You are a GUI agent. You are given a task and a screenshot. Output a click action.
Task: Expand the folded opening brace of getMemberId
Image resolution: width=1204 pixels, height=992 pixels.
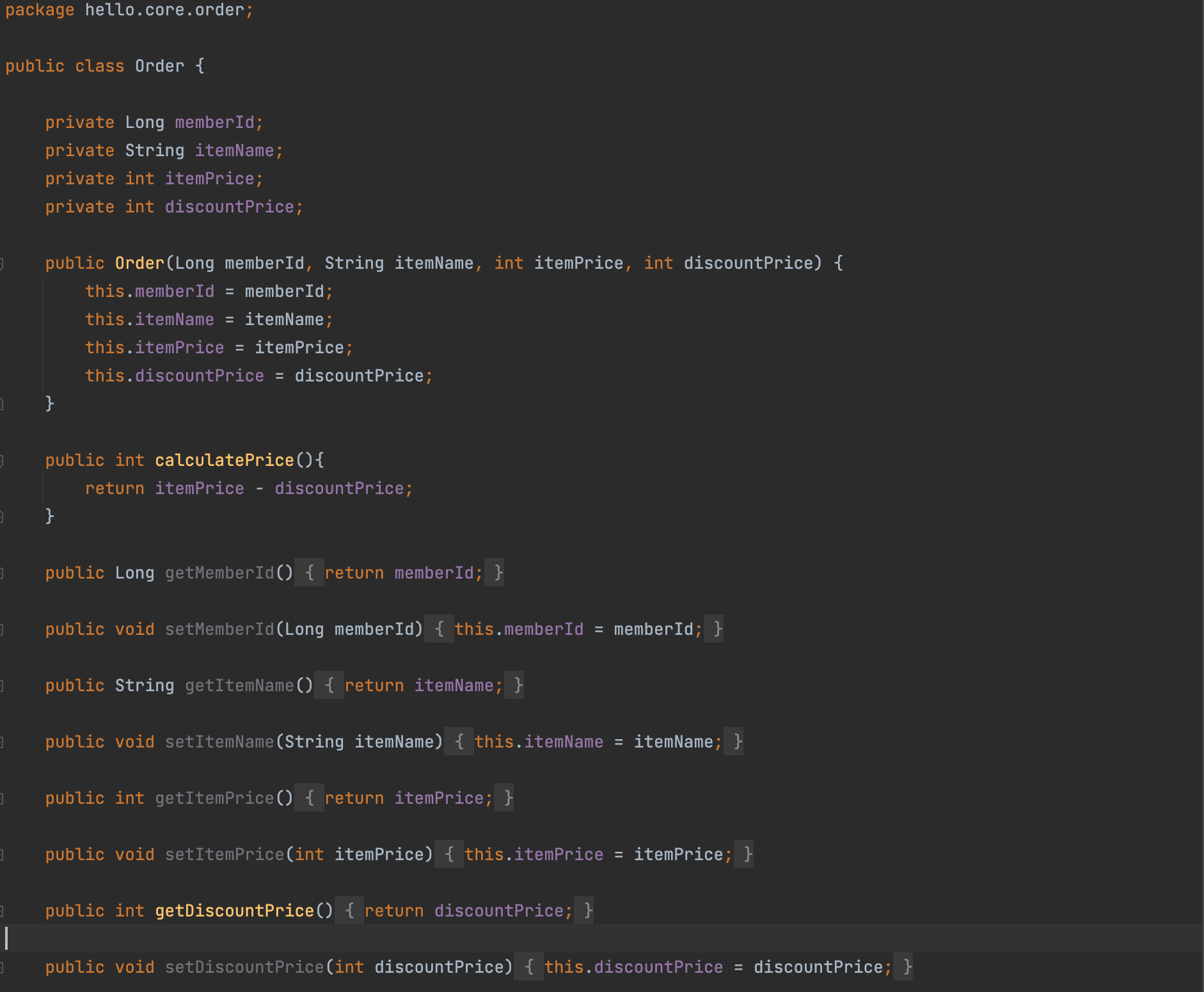[310, 573]
